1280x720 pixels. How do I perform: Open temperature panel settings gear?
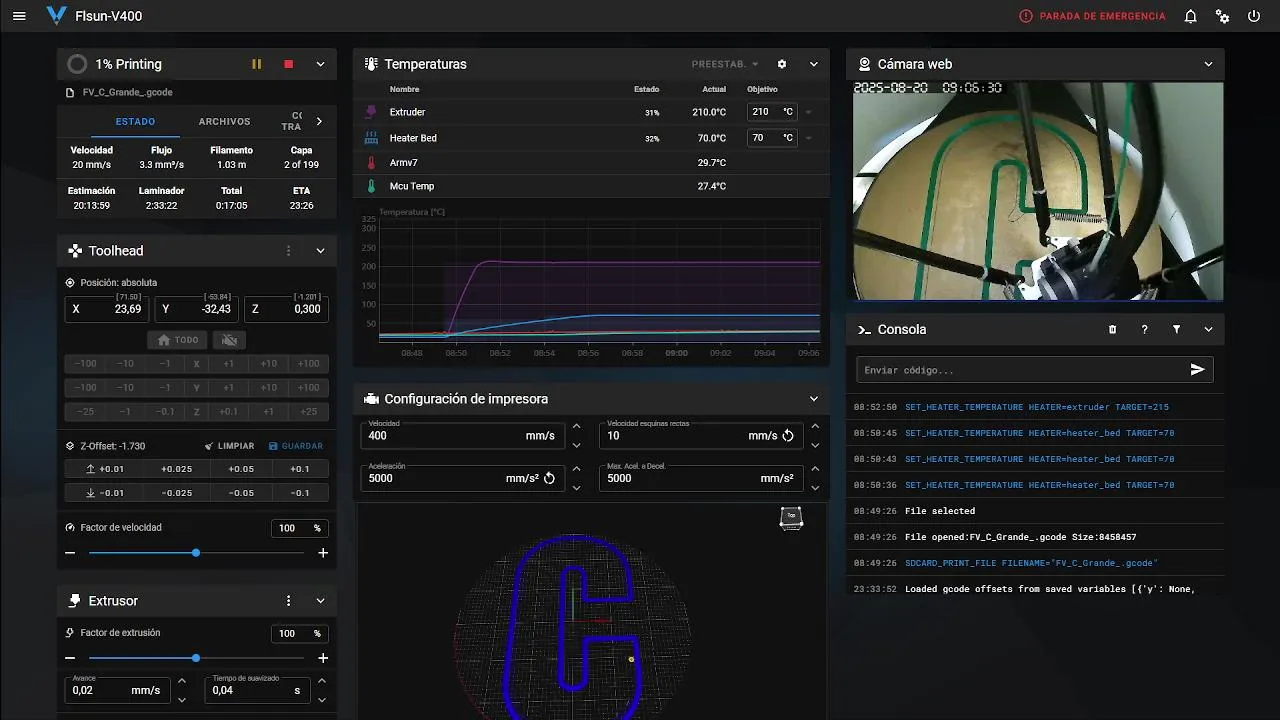tap(782, 64)
